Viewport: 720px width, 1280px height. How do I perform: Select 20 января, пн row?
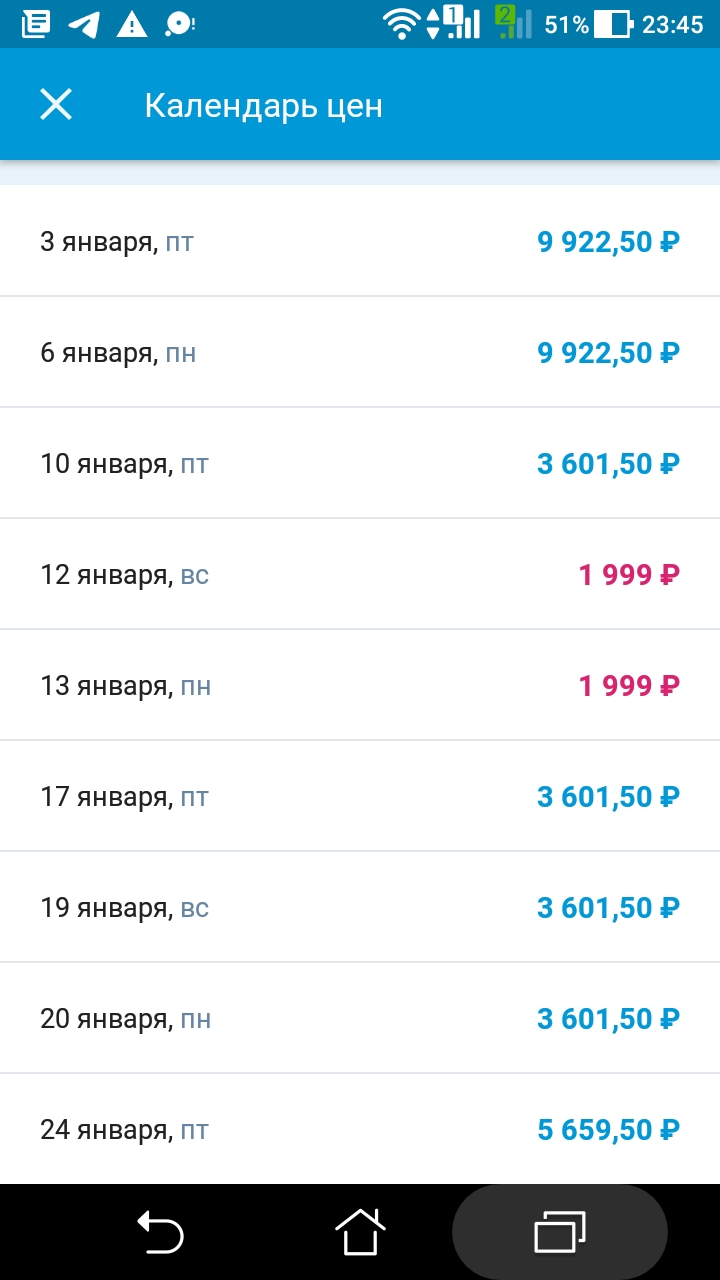(x=360, y=1019)
